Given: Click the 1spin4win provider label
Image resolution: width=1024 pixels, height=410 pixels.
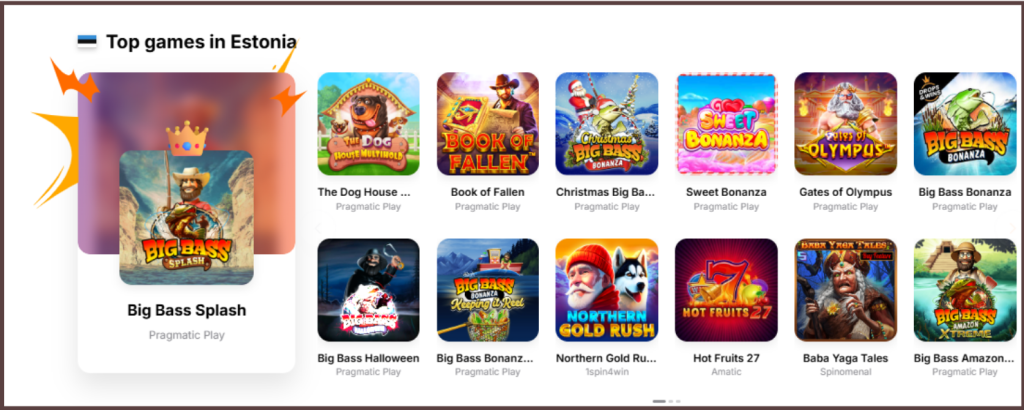Looking at the screenshot, I should click(607, 372).
